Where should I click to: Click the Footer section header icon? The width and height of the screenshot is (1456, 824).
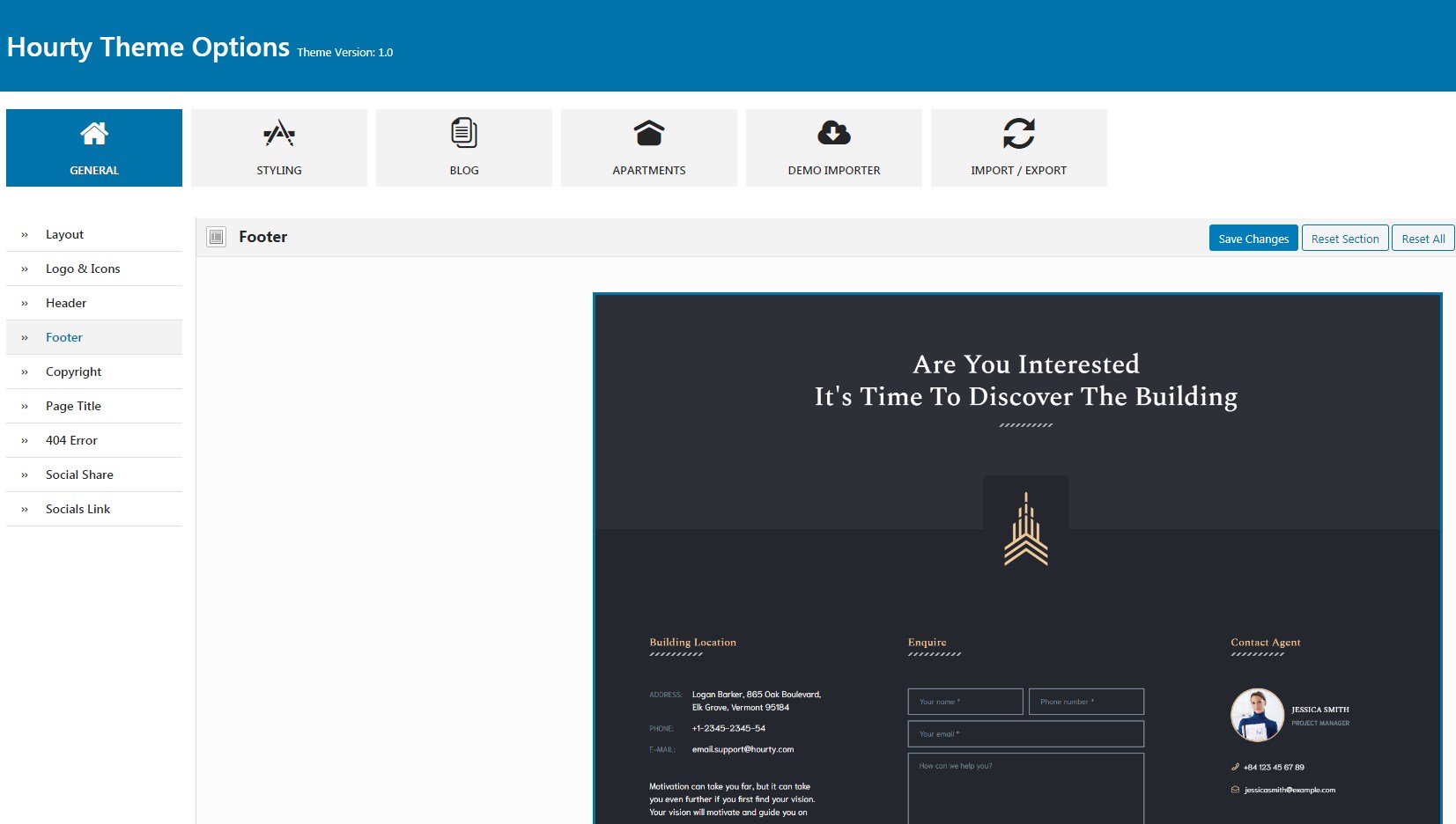(217, 237)
